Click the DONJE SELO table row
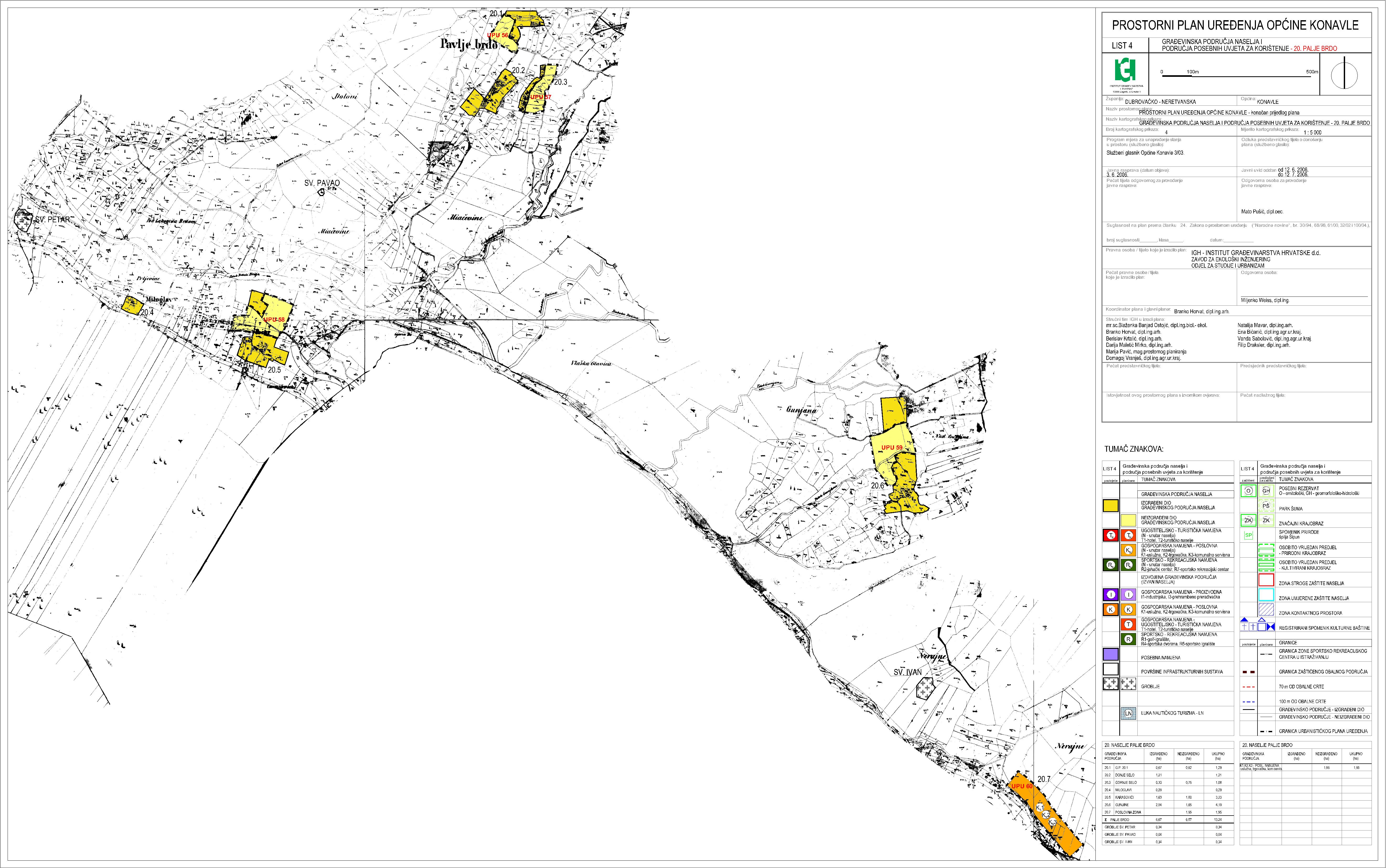Viewport: 1386px width, 868px height. click(1168, 775)
